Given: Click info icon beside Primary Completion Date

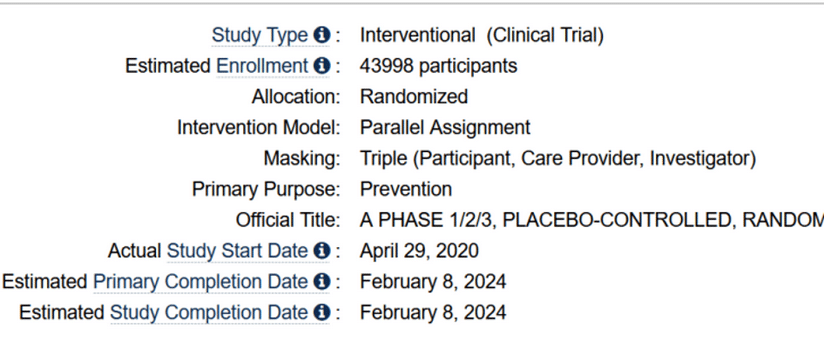Looking at the screenshot, I should (322, 282).
